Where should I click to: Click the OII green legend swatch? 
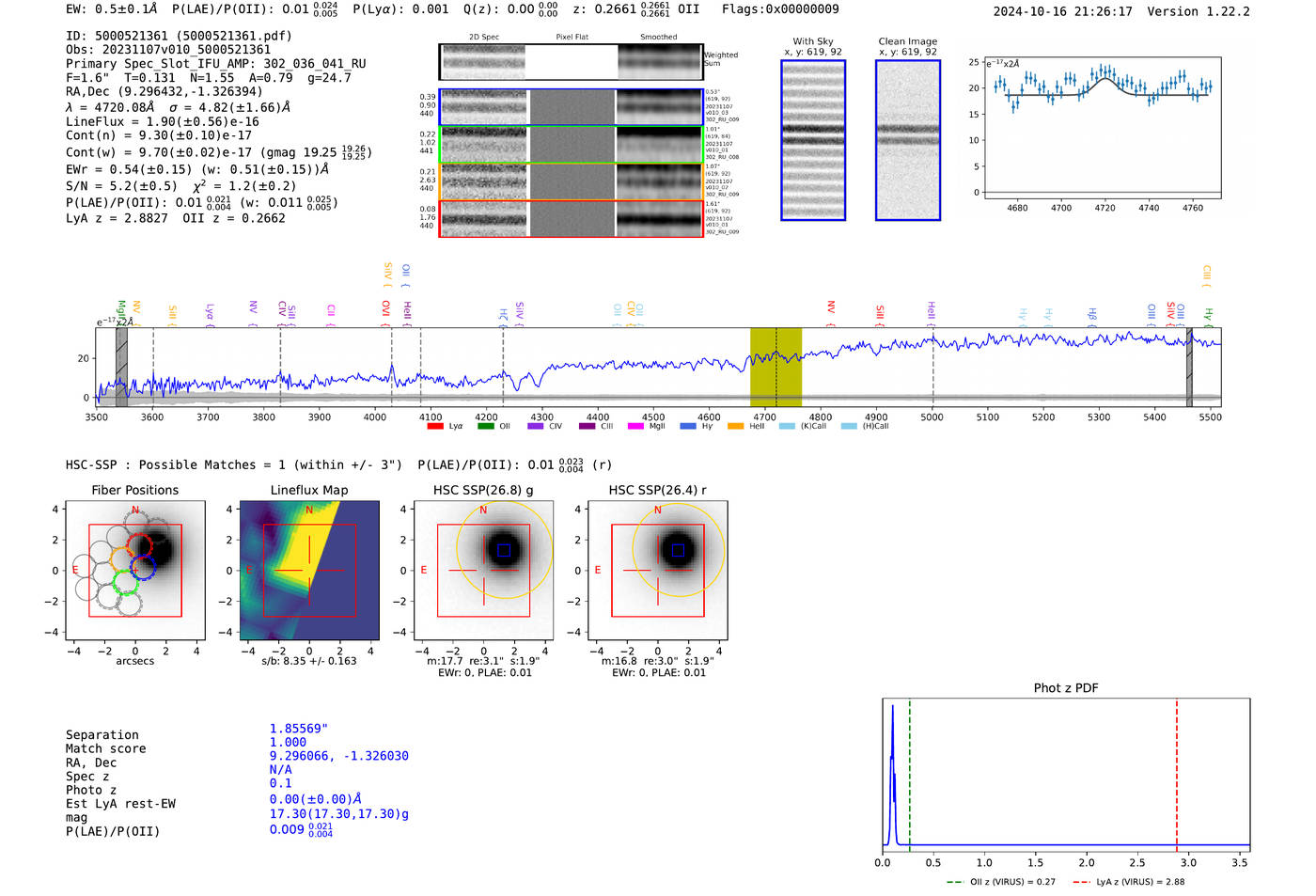coord(485,426)
